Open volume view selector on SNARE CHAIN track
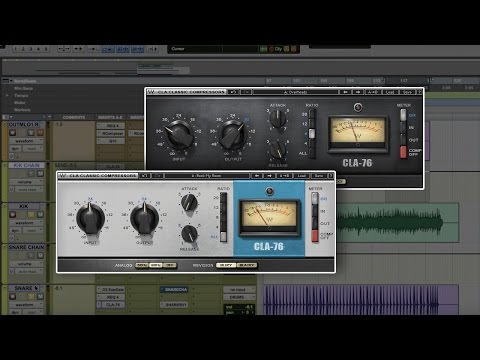The width and height of the screenshot is (480, 360). tap(26, 264)
